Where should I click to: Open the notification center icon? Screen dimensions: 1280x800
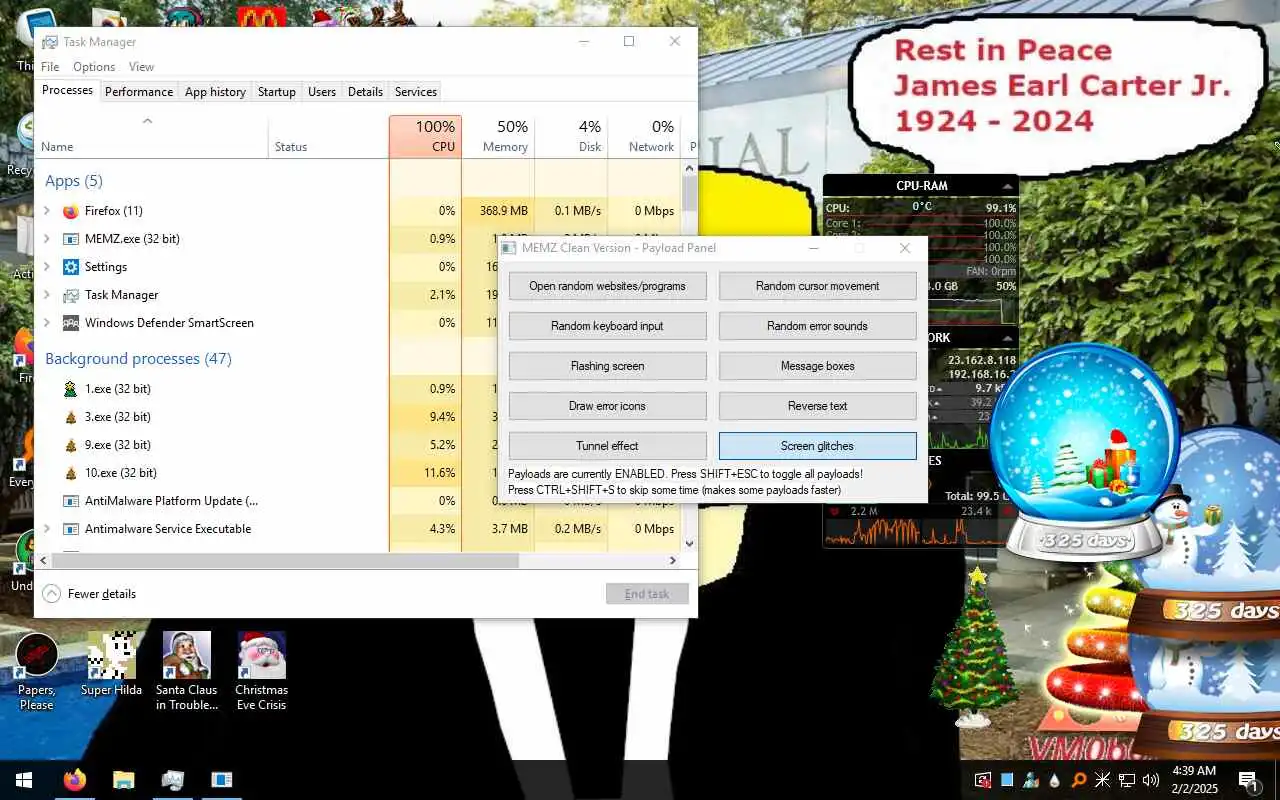pos(1248,780)
